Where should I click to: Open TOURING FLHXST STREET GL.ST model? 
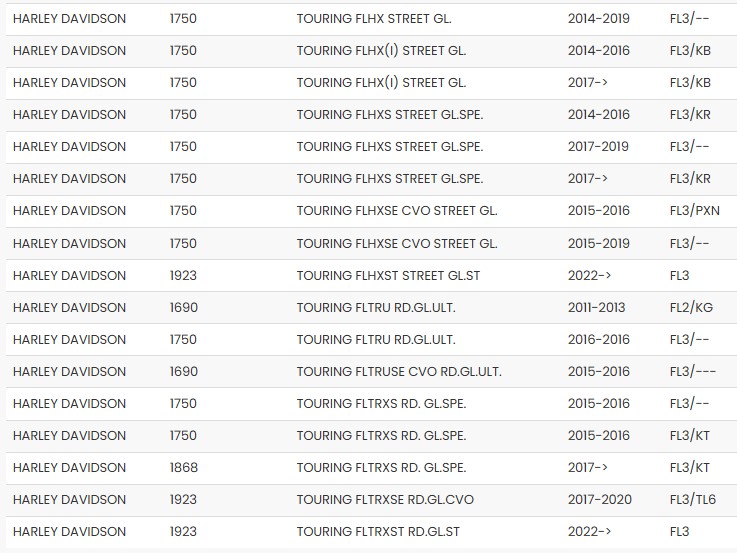pos(389,275)
